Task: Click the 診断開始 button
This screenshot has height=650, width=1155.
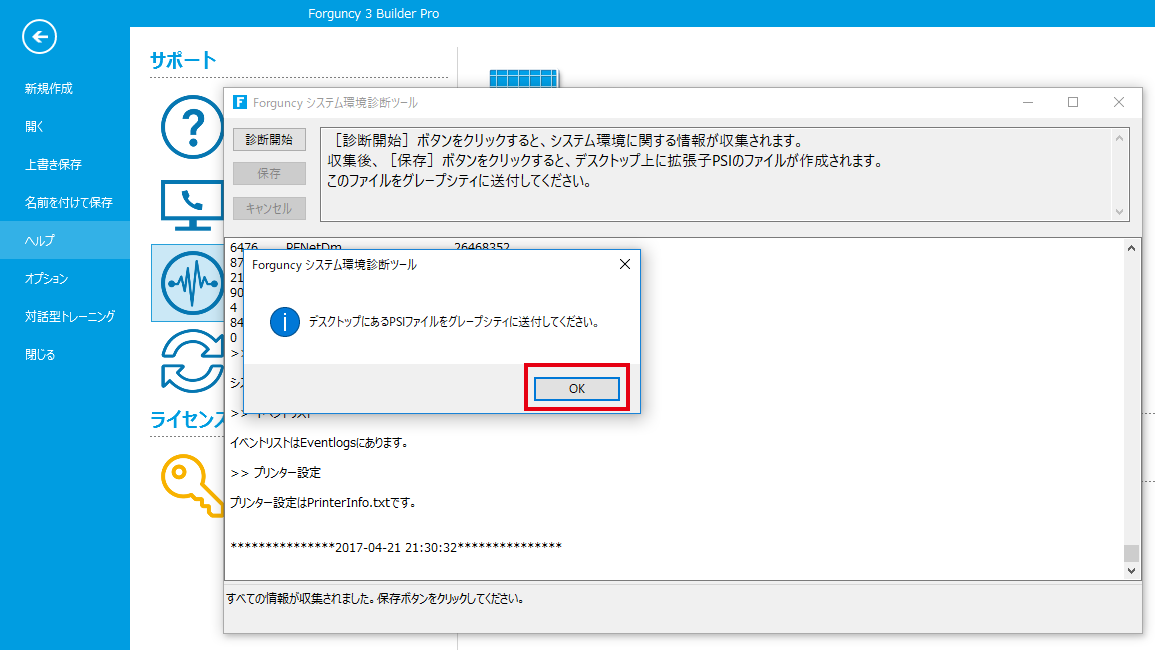Action: pos(269,139)
